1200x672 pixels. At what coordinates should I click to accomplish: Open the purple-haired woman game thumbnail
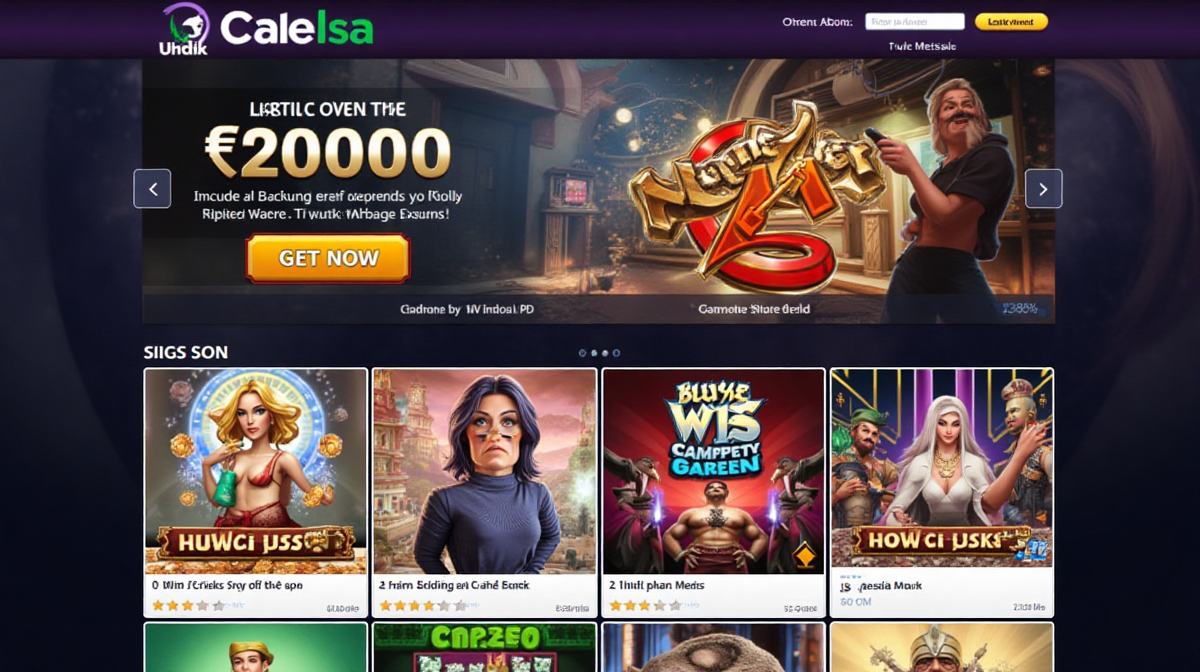(x=485, y=471)
